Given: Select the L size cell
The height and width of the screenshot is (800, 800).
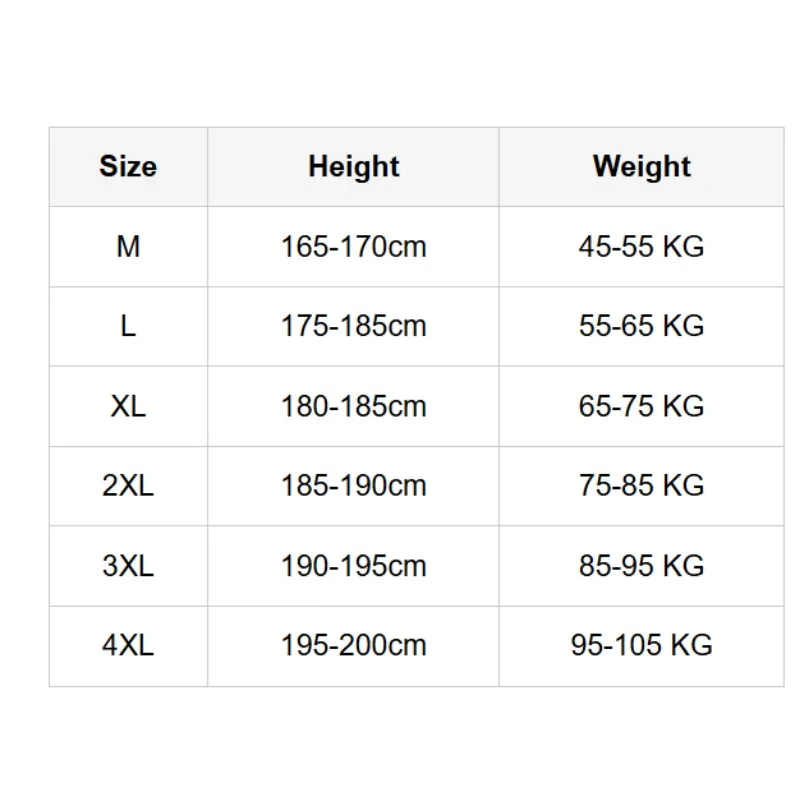Looking at the screenshot, I should pos(128,327).
